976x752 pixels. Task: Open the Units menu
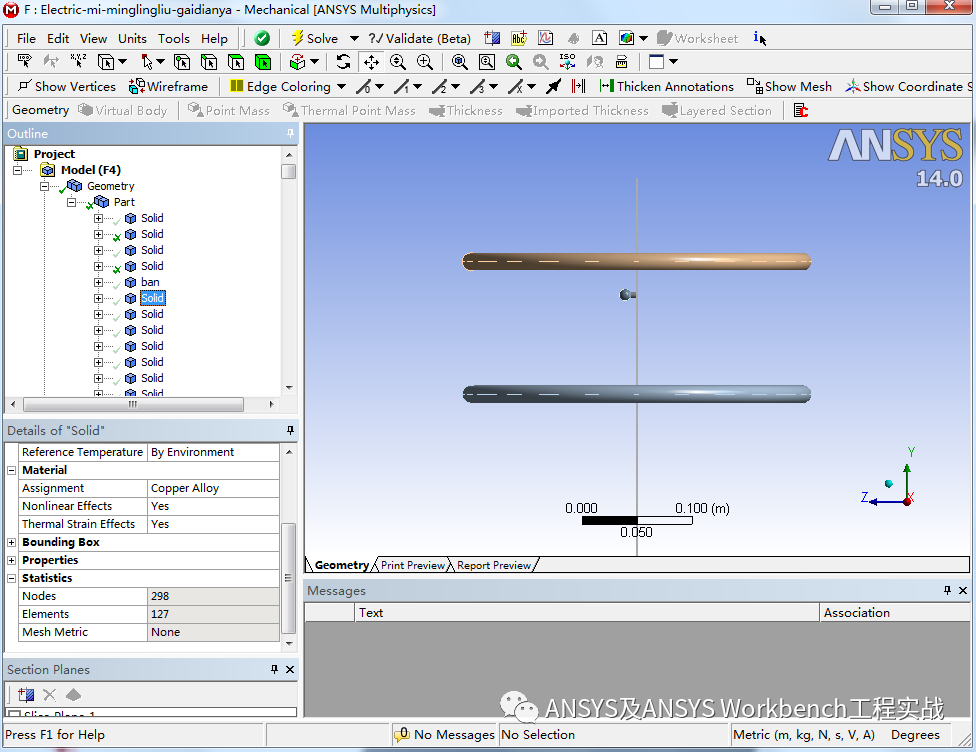(x=133, y=39)
